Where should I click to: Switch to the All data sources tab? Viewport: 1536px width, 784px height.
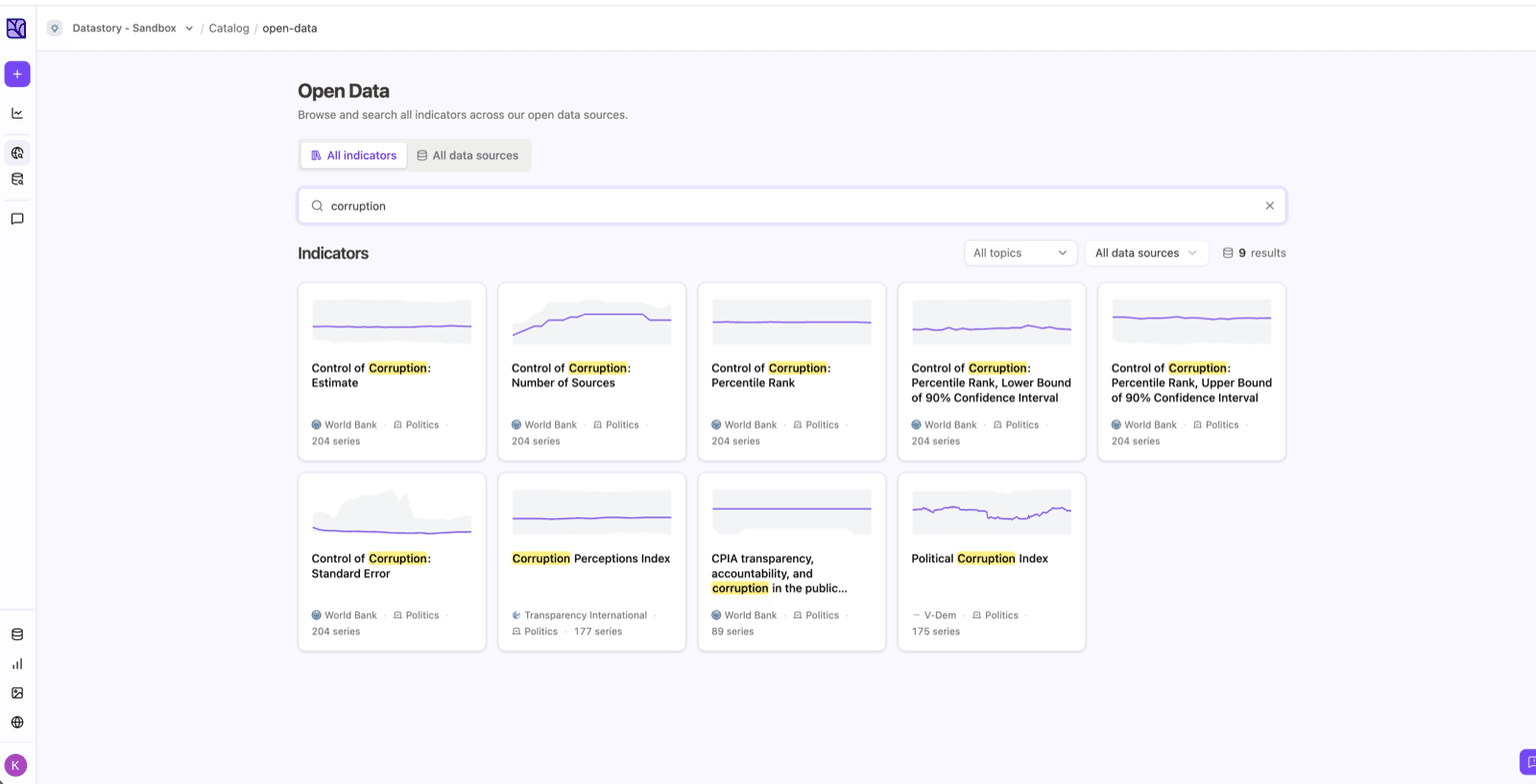point(468,155)
